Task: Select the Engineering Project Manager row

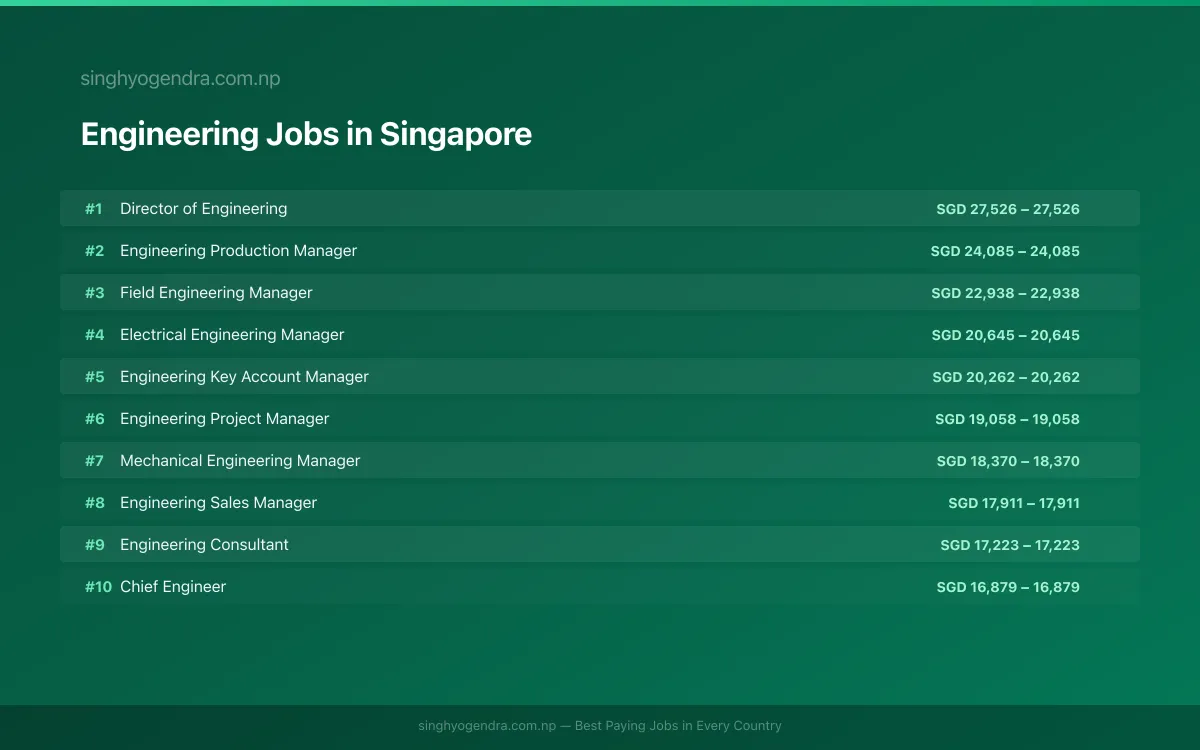Action: click(x=600, y=418)
